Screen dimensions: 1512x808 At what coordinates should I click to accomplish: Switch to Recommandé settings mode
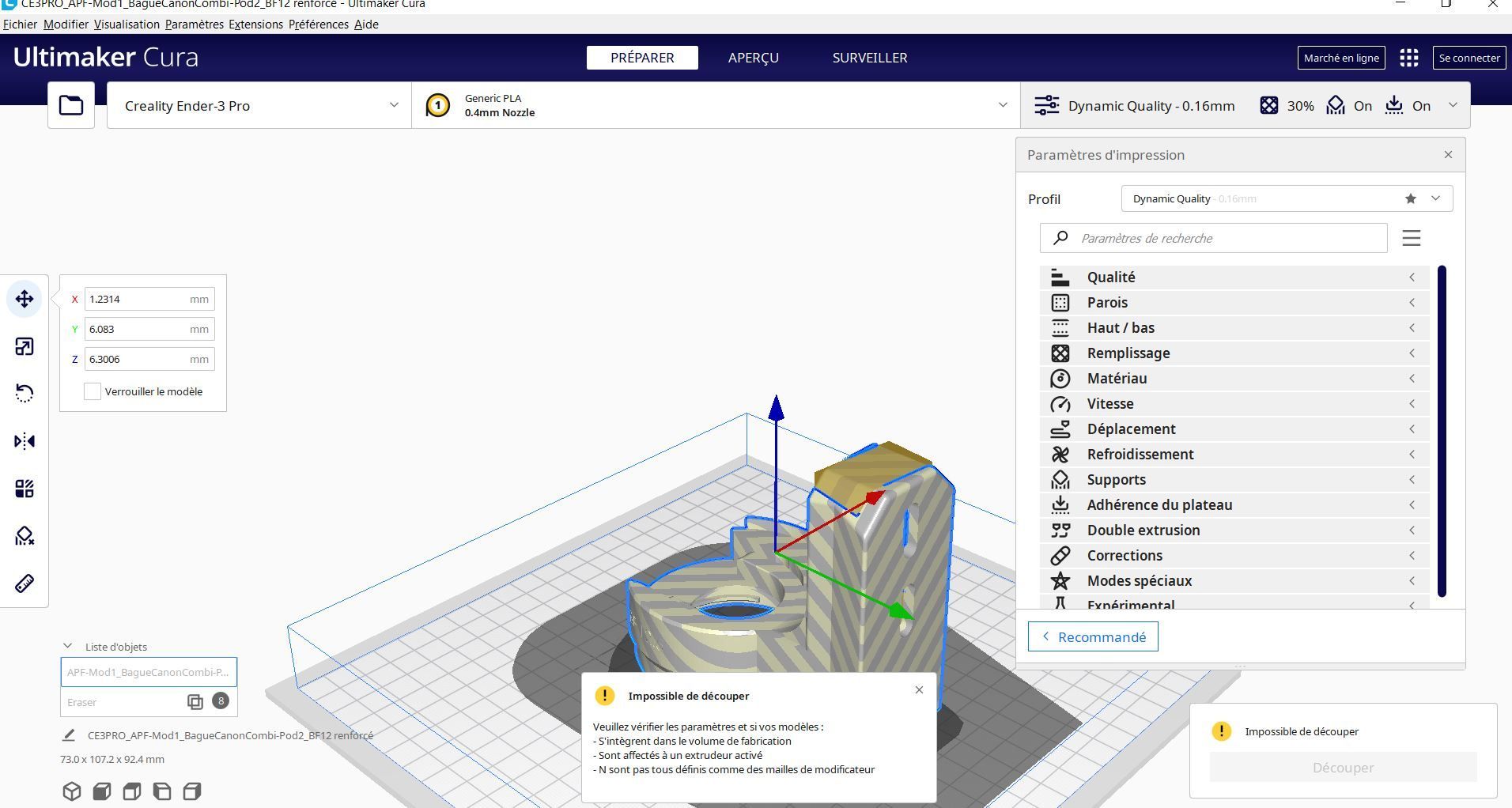point(1093,636)
